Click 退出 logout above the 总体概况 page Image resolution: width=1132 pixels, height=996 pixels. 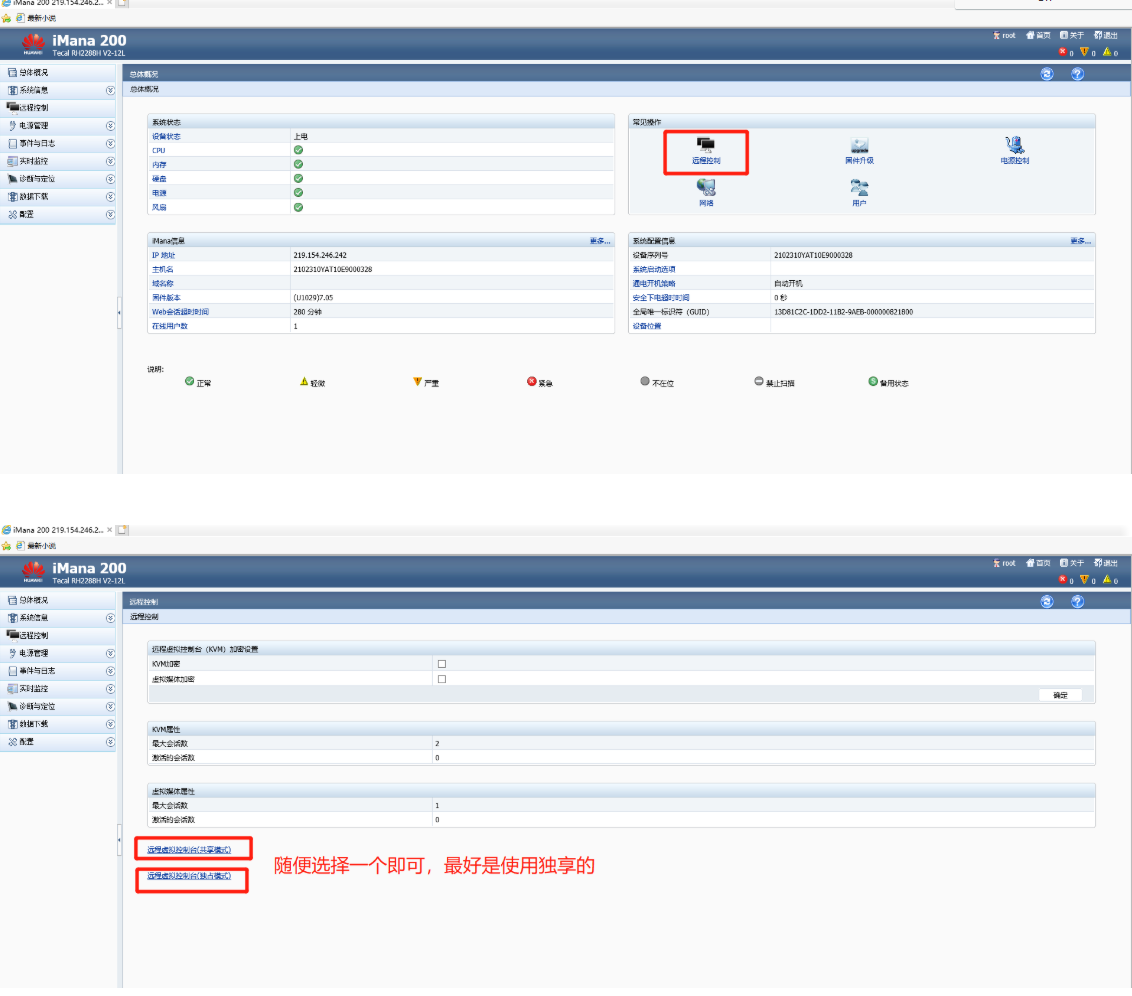[x=1105, y=35]
